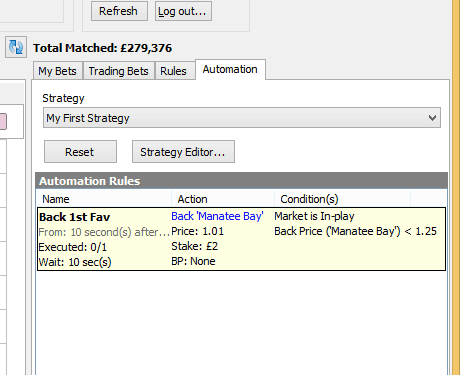Click My First Strategy combo box
The image size is (460, 375).
tap(242, 118)
